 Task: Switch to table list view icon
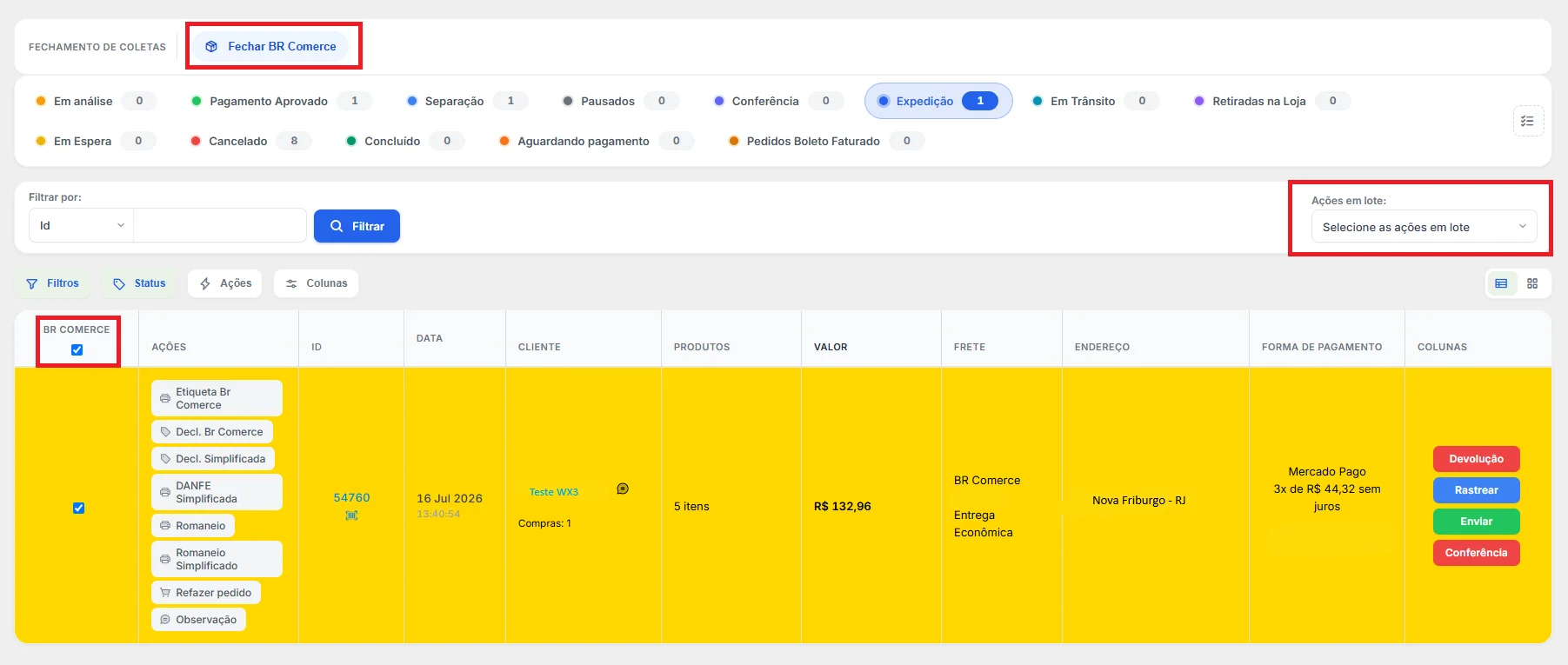pos(1501,283)
